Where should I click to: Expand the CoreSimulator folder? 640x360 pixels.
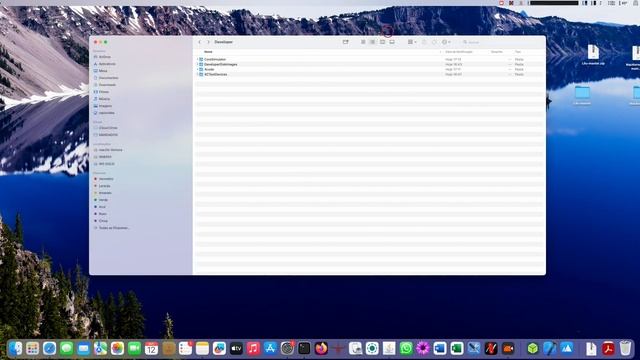point(198,60)
